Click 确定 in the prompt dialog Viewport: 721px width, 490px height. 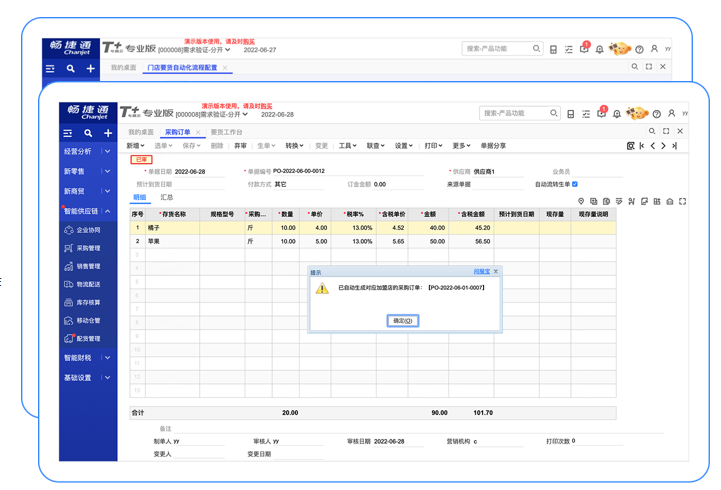coord(402,321)
